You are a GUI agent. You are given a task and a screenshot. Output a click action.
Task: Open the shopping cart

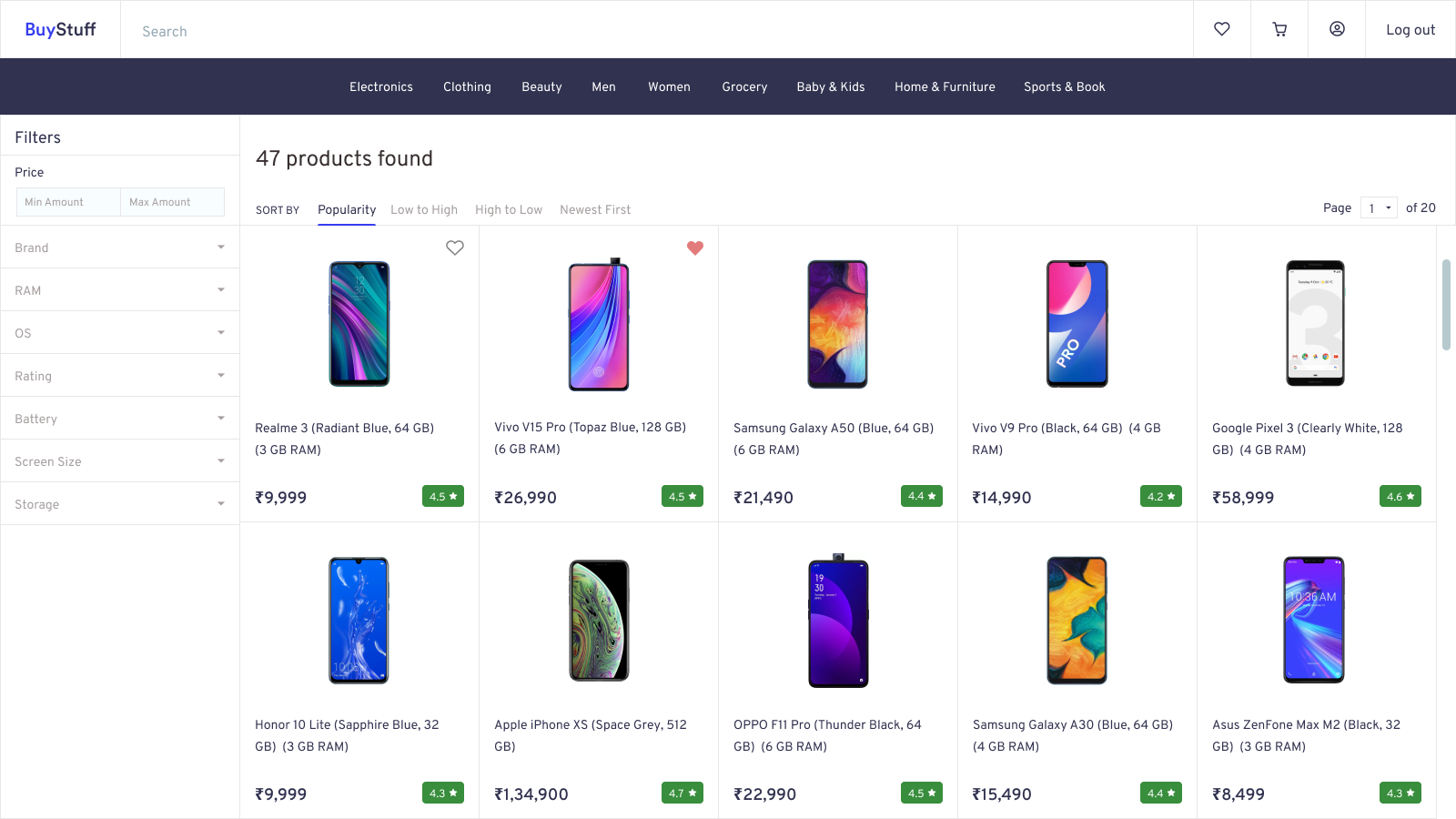1279,29
